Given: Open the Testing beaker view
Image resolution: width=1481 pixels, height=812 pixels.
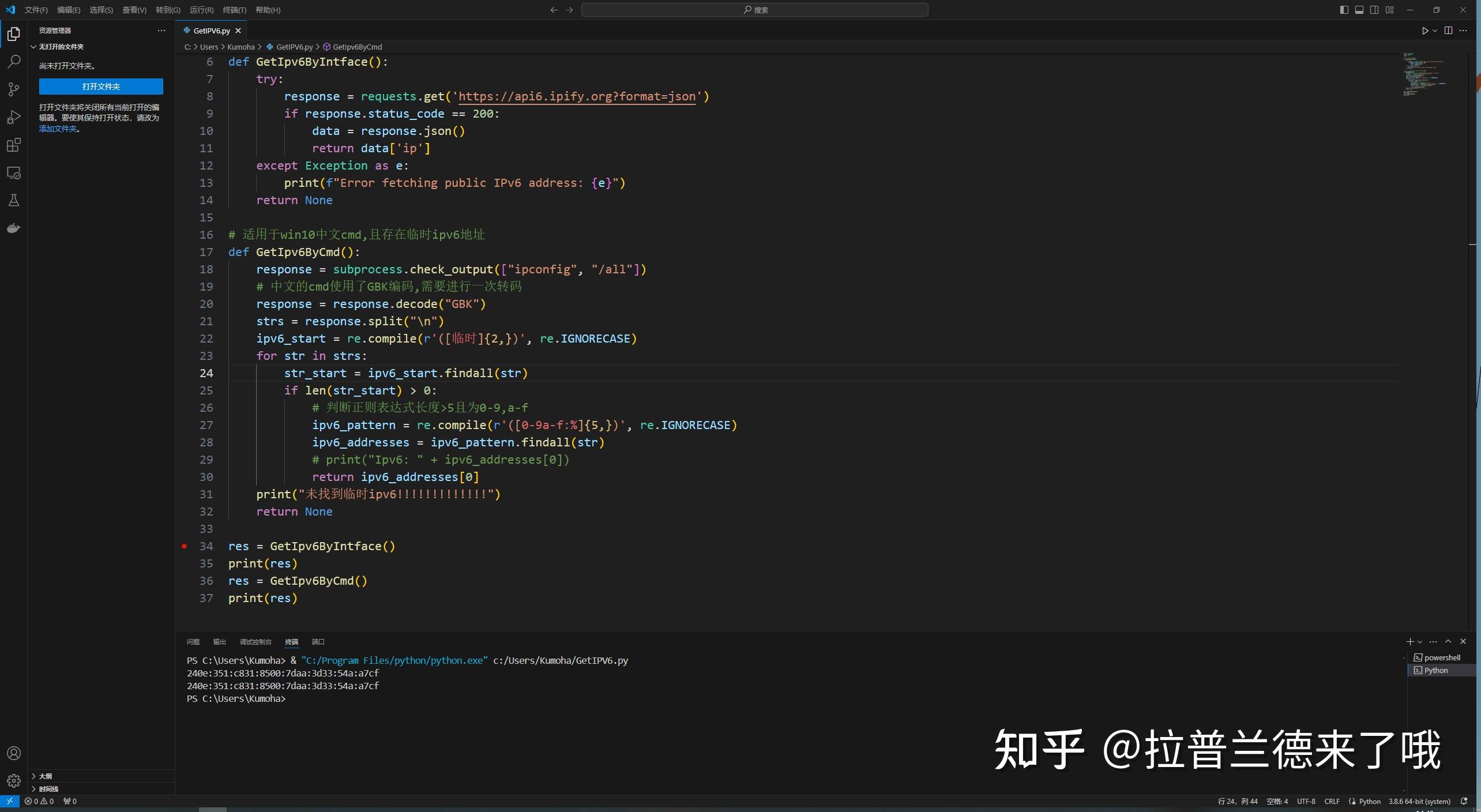Looking at the screenshot, I should (x=14, y=200).
